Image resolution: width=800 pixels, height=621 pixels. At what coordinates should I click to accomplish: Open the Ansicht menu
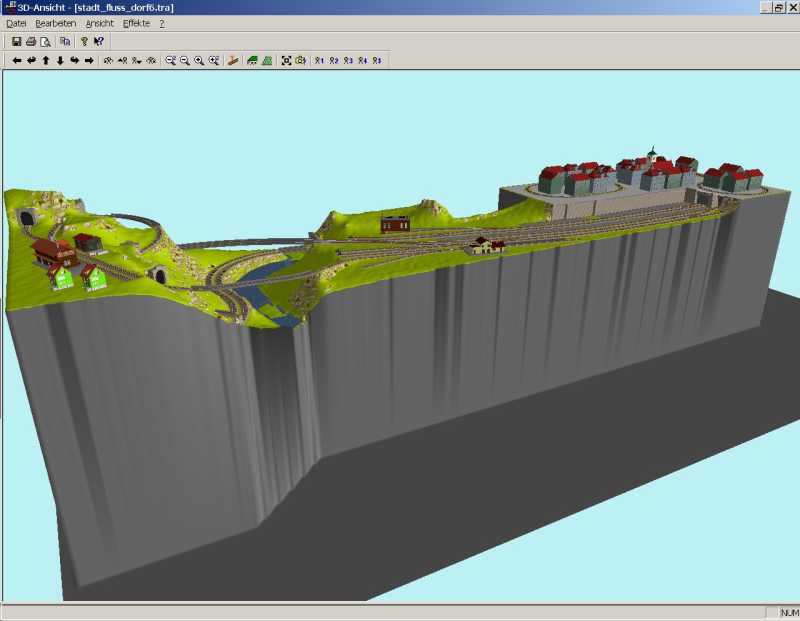pyautogui.click(x=100, y=23)
